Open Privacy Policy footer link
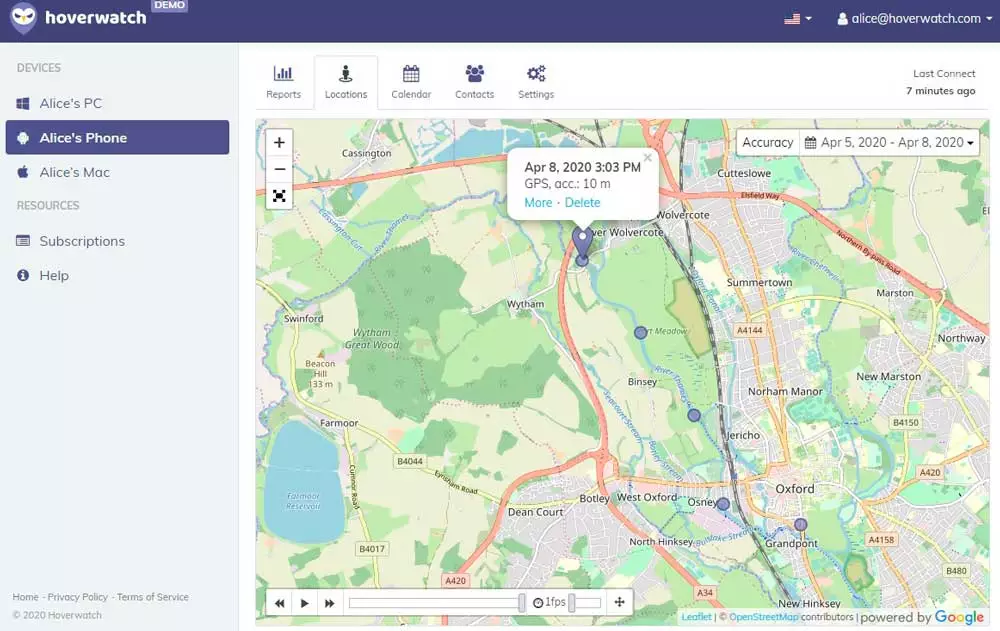The image size is (1000, 631). (78, 597)
